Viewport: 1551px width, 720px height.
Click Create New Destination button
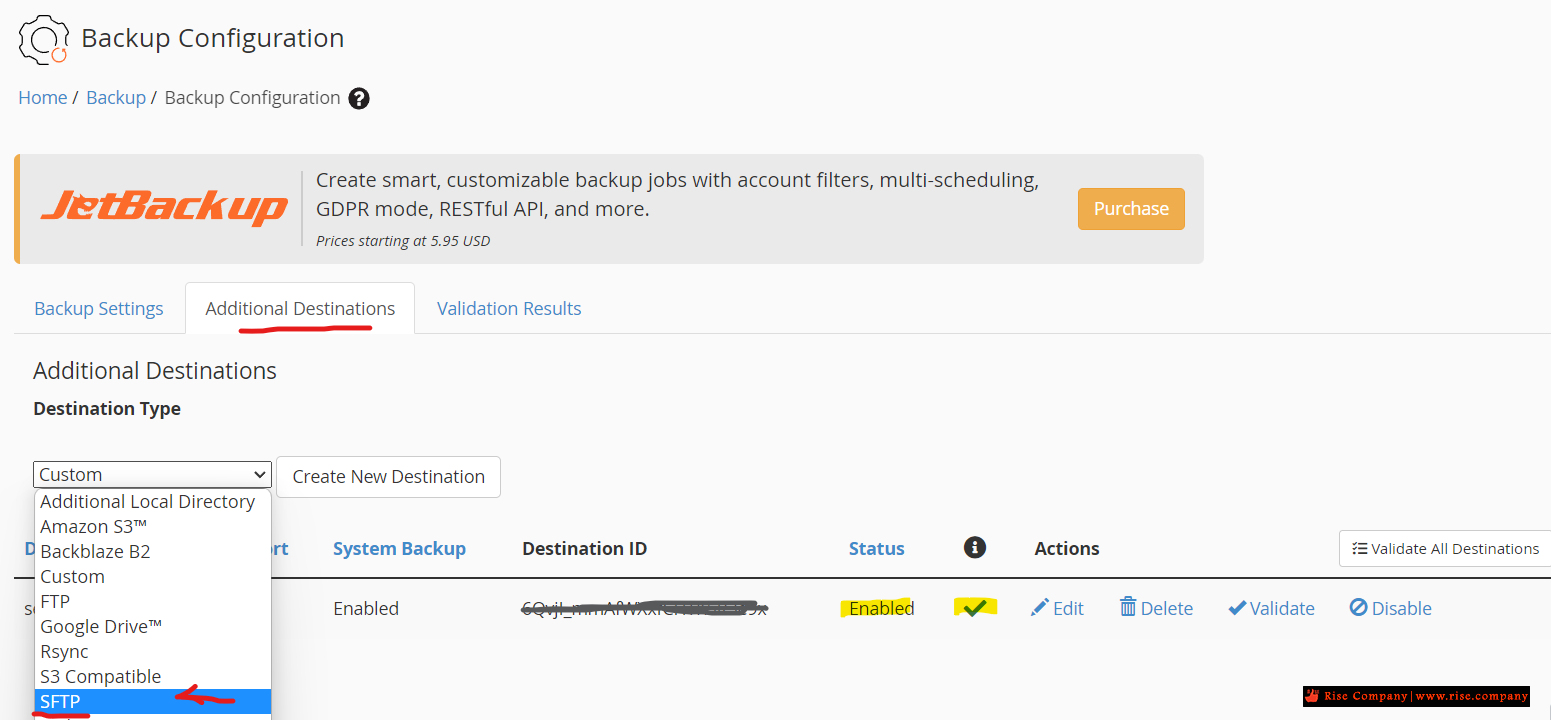pyautogui.click(x=388, y=477)
